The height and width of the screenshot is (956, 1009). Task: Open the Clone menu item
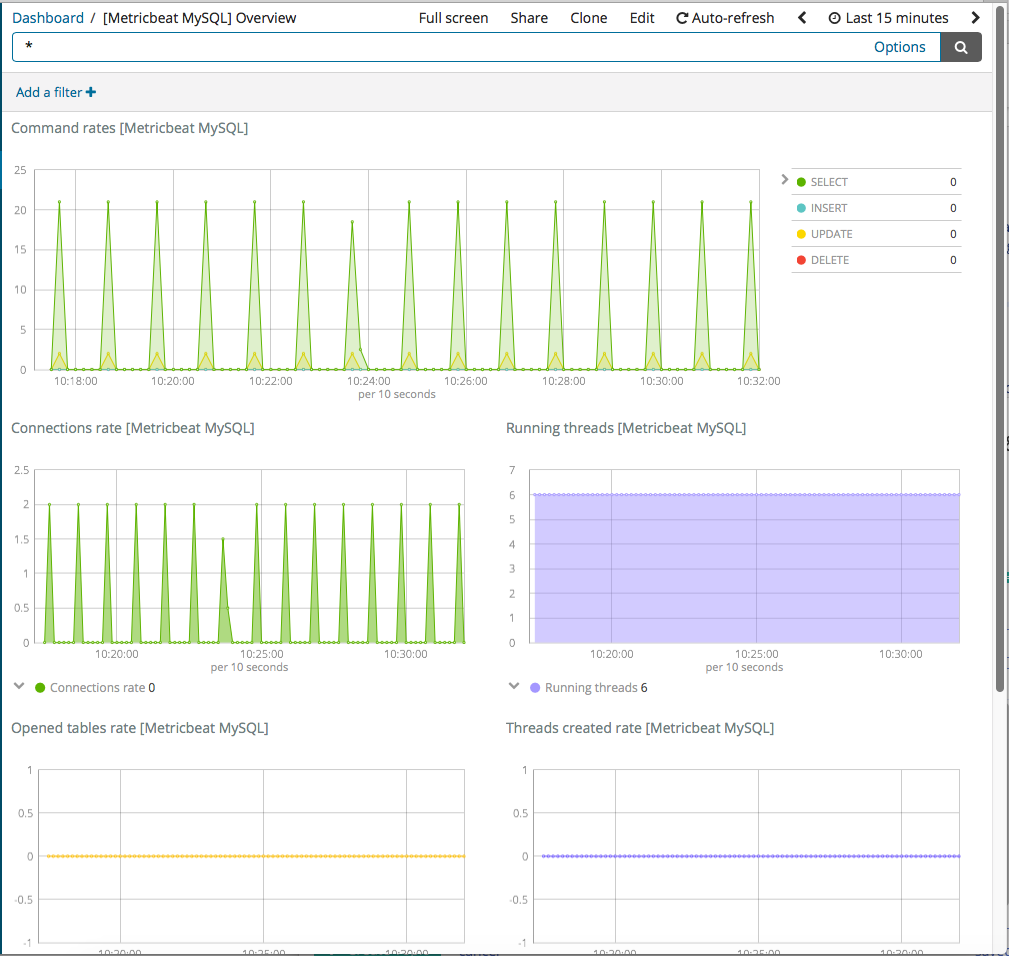[589, 18]
